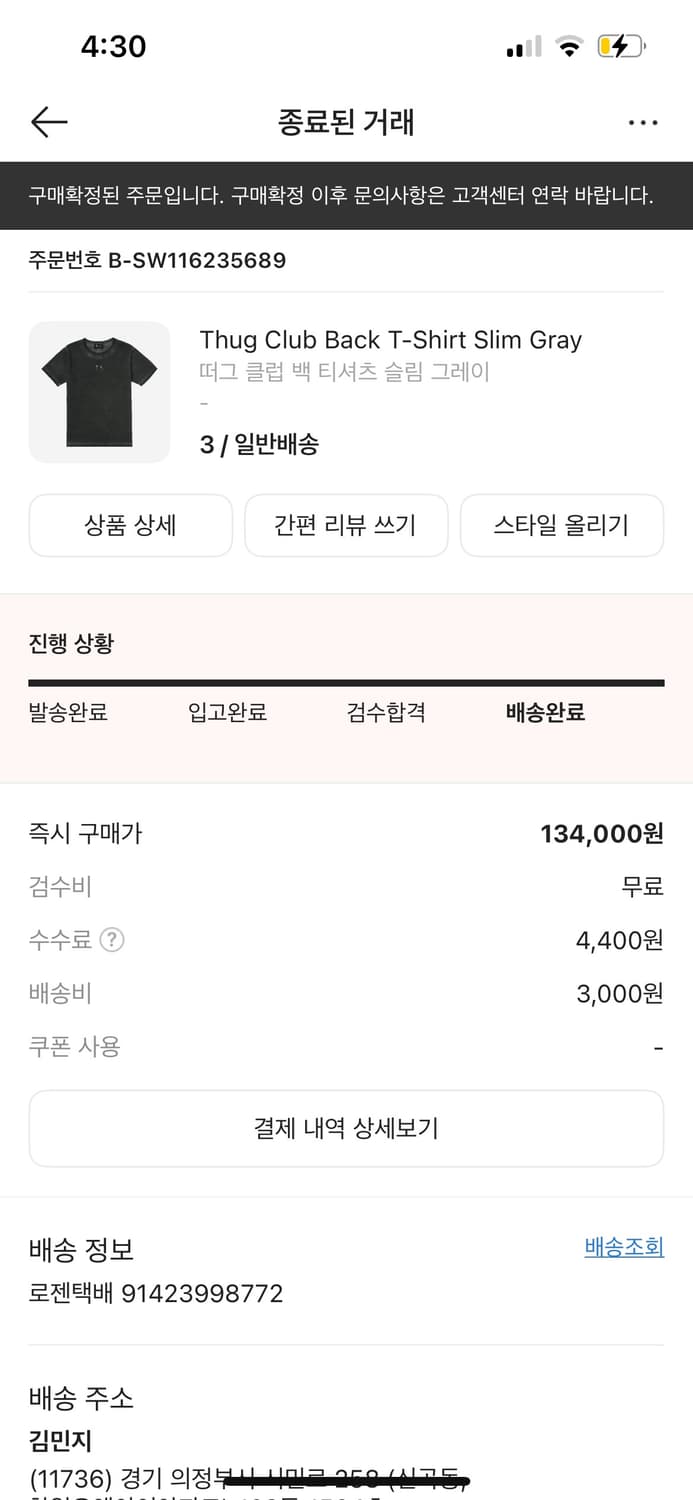Open the three-dot more options menu
This screenshot has width=693, height=1500.
click(643, 123)
